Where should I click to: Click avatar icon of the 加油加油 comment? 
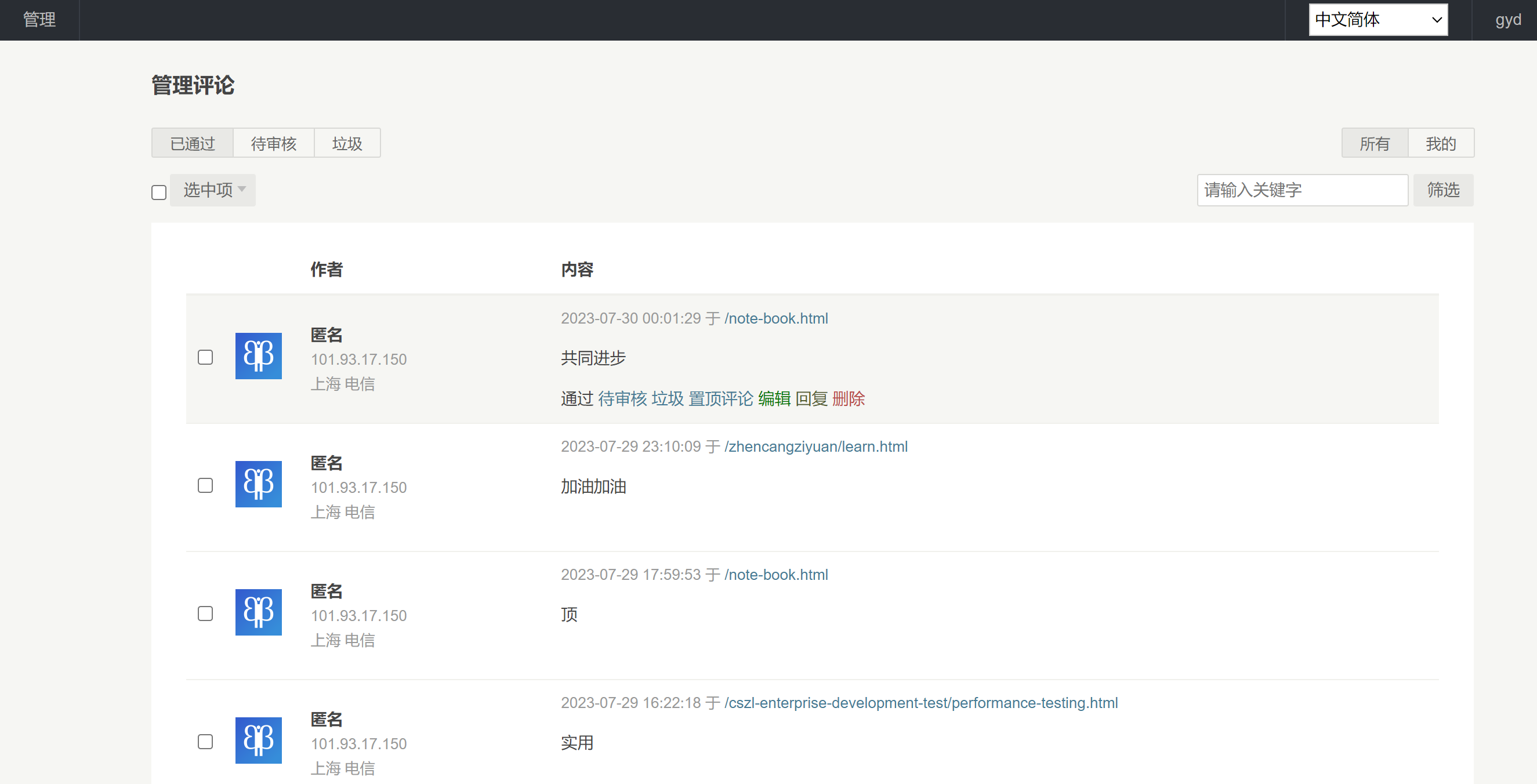258,484
